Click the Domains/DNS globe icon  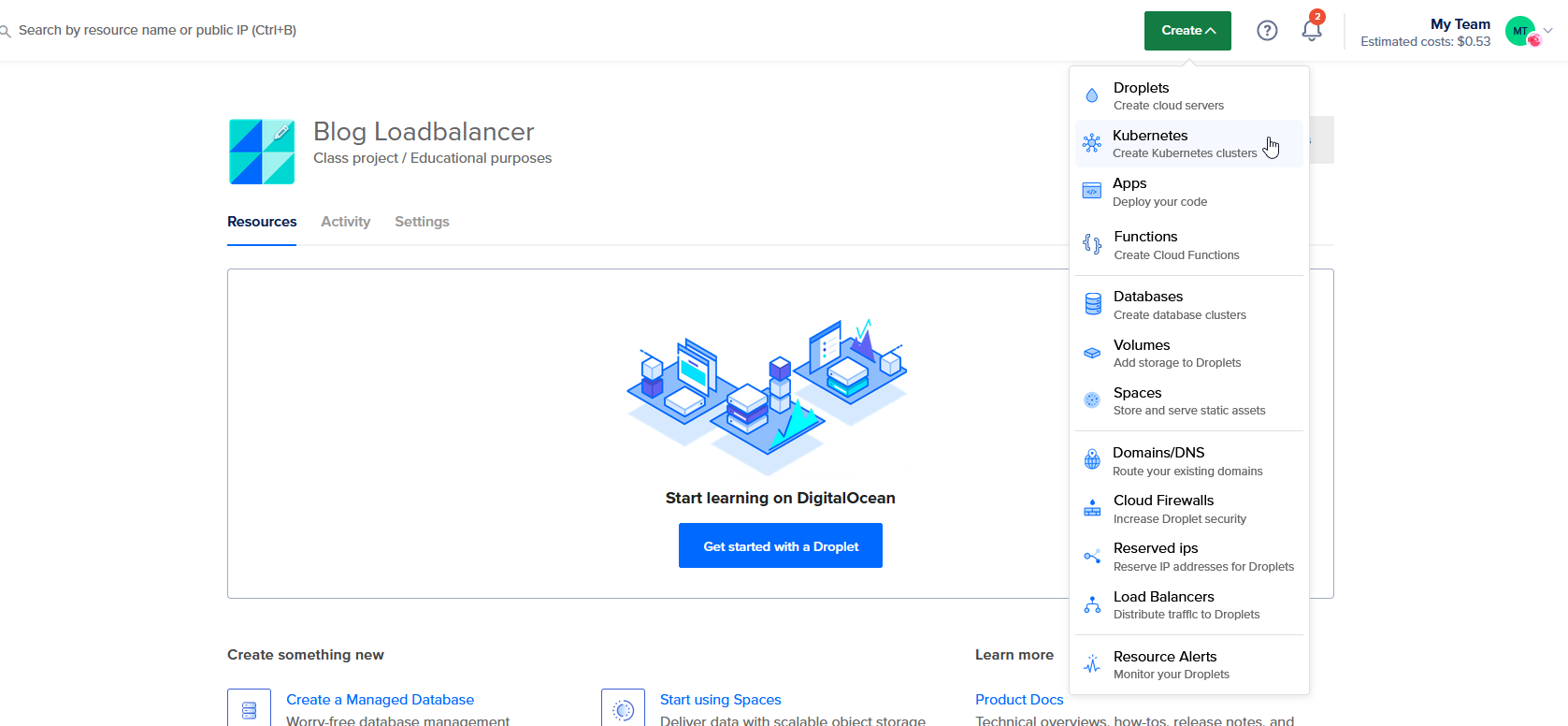(1092, 459)
